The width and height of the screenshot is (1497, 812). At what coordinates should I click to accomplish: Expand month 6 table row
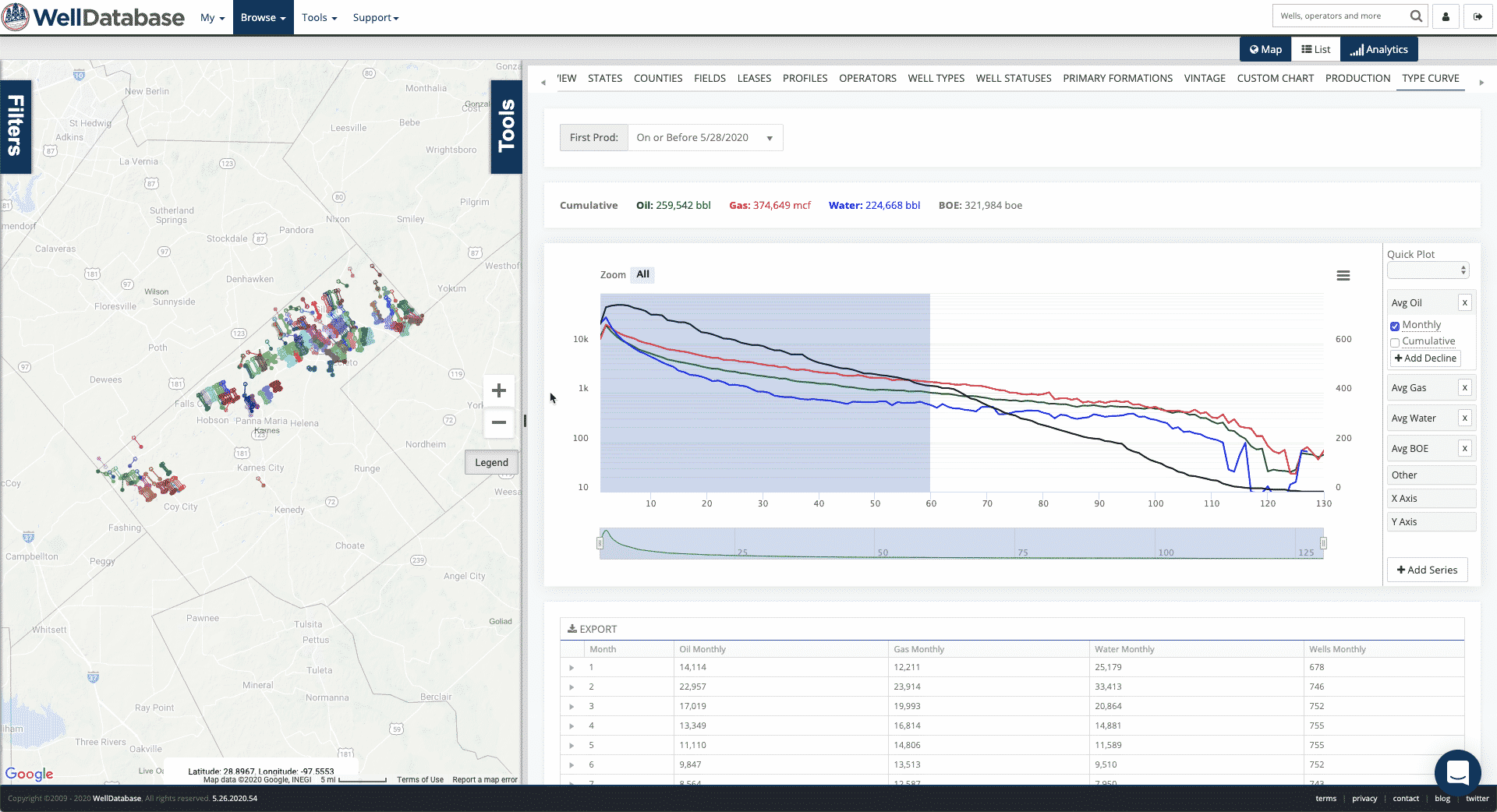coord(572,765)
